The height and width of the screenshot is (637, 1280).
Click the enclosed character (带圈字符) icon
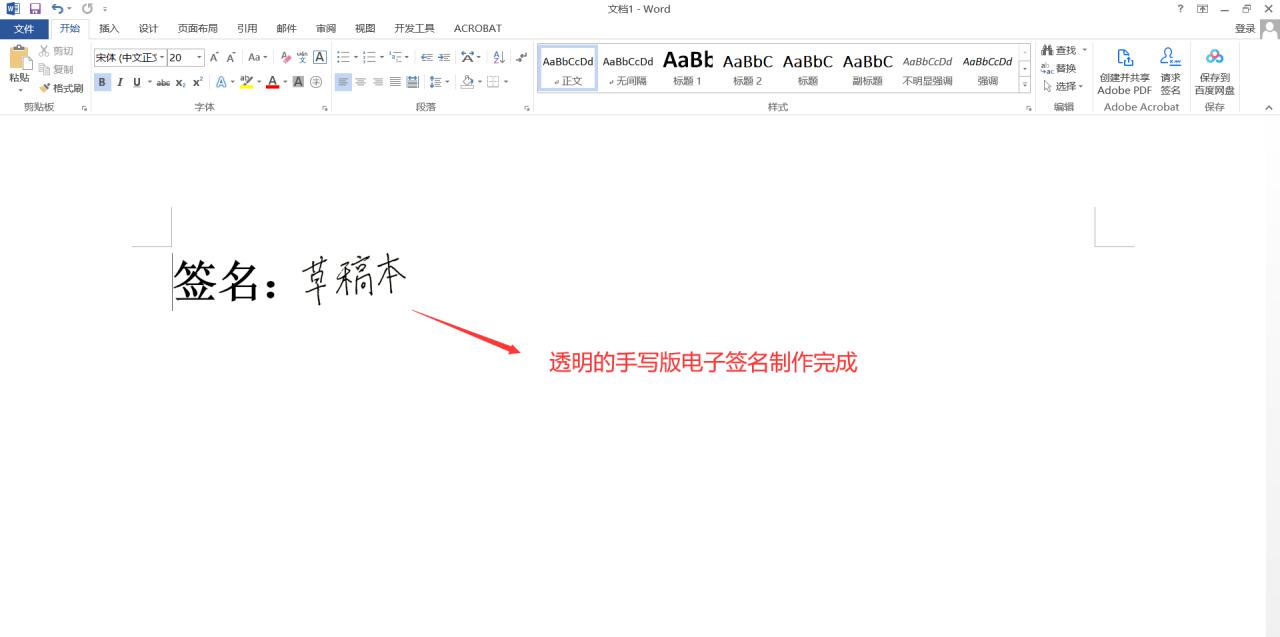(316, 82)
